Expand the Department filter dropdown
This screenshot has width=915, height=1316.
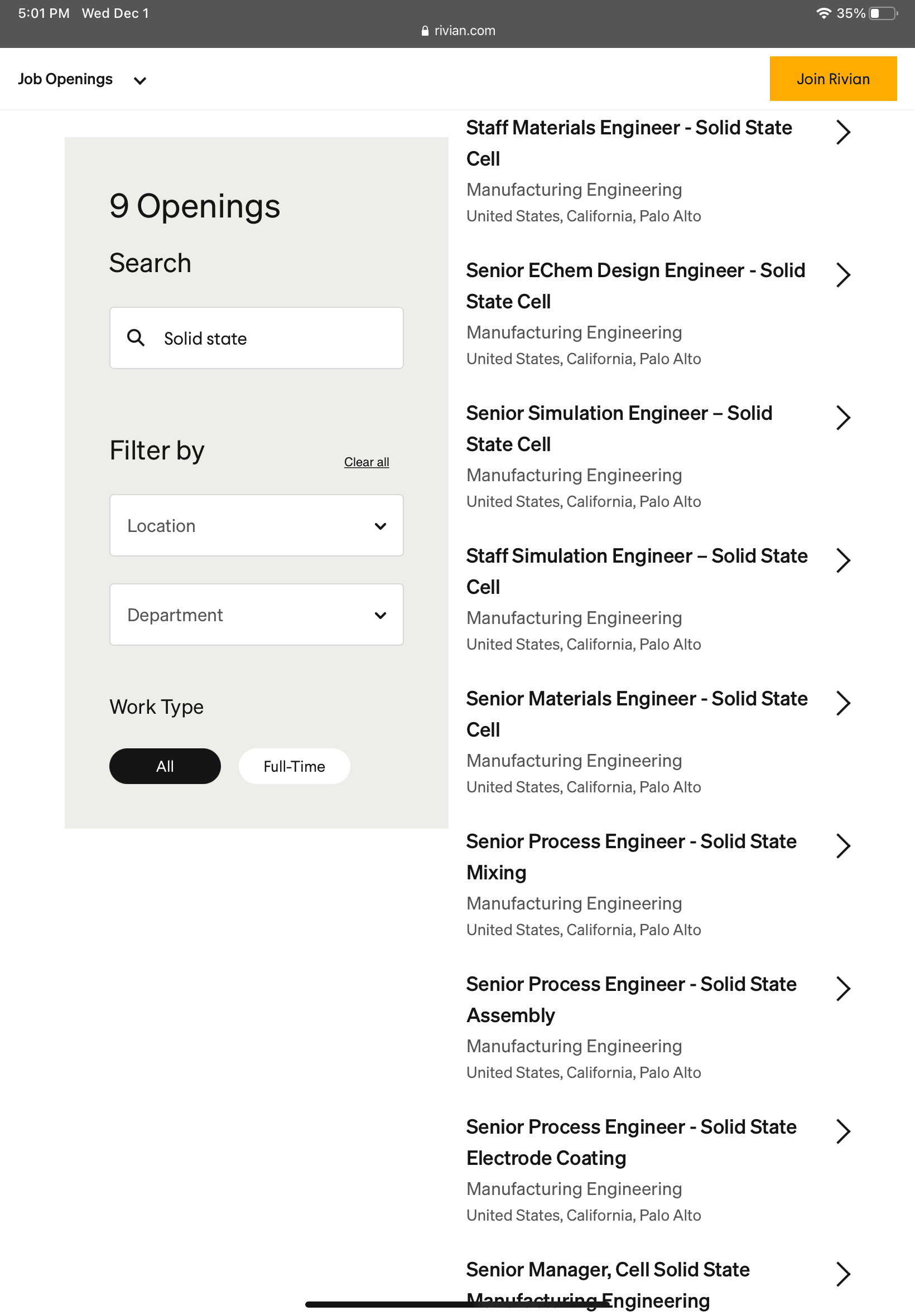point(256,615)
